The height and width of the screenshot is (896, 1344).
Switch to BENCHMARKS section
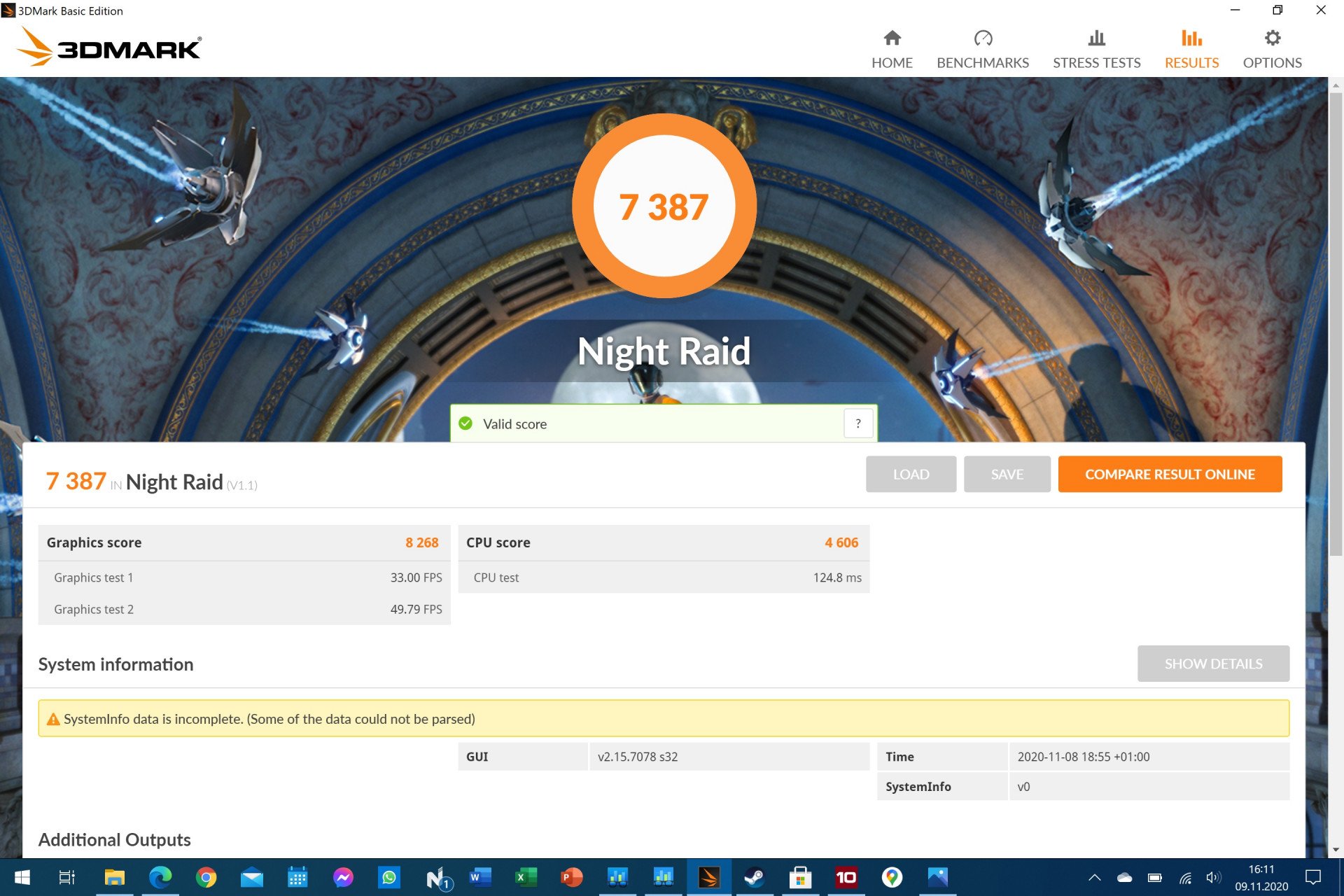coord(983,50)
